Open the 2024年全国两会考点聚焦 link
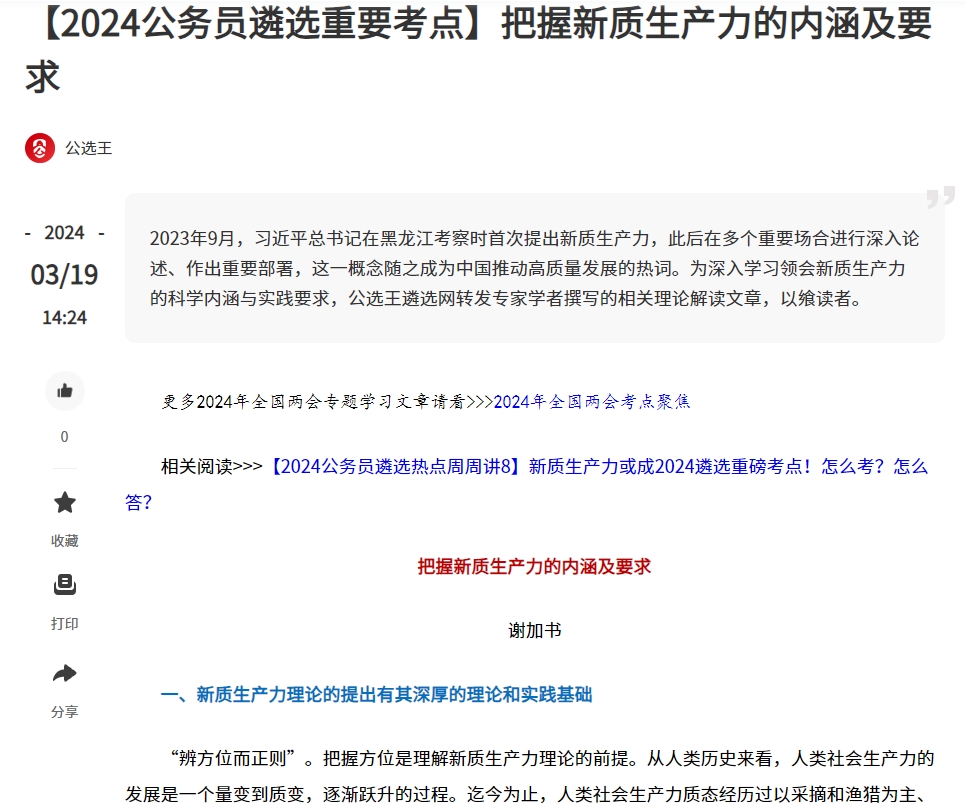 [x=592, y=402]
